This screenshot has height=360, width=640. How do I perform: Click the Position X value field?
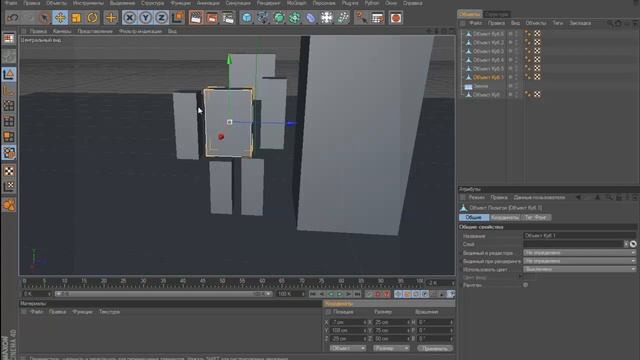(347, 322)
